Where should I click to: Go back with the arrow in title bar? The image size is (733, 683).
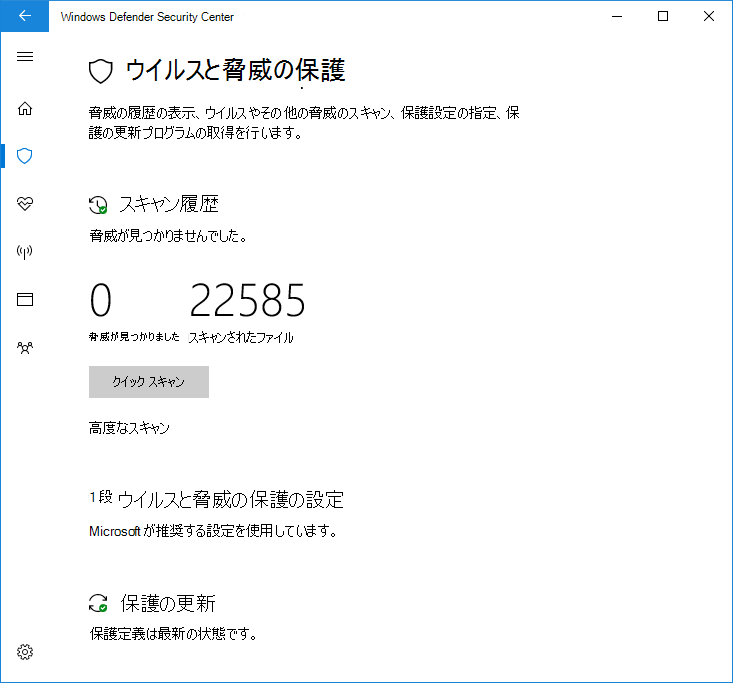pos(24,16)
